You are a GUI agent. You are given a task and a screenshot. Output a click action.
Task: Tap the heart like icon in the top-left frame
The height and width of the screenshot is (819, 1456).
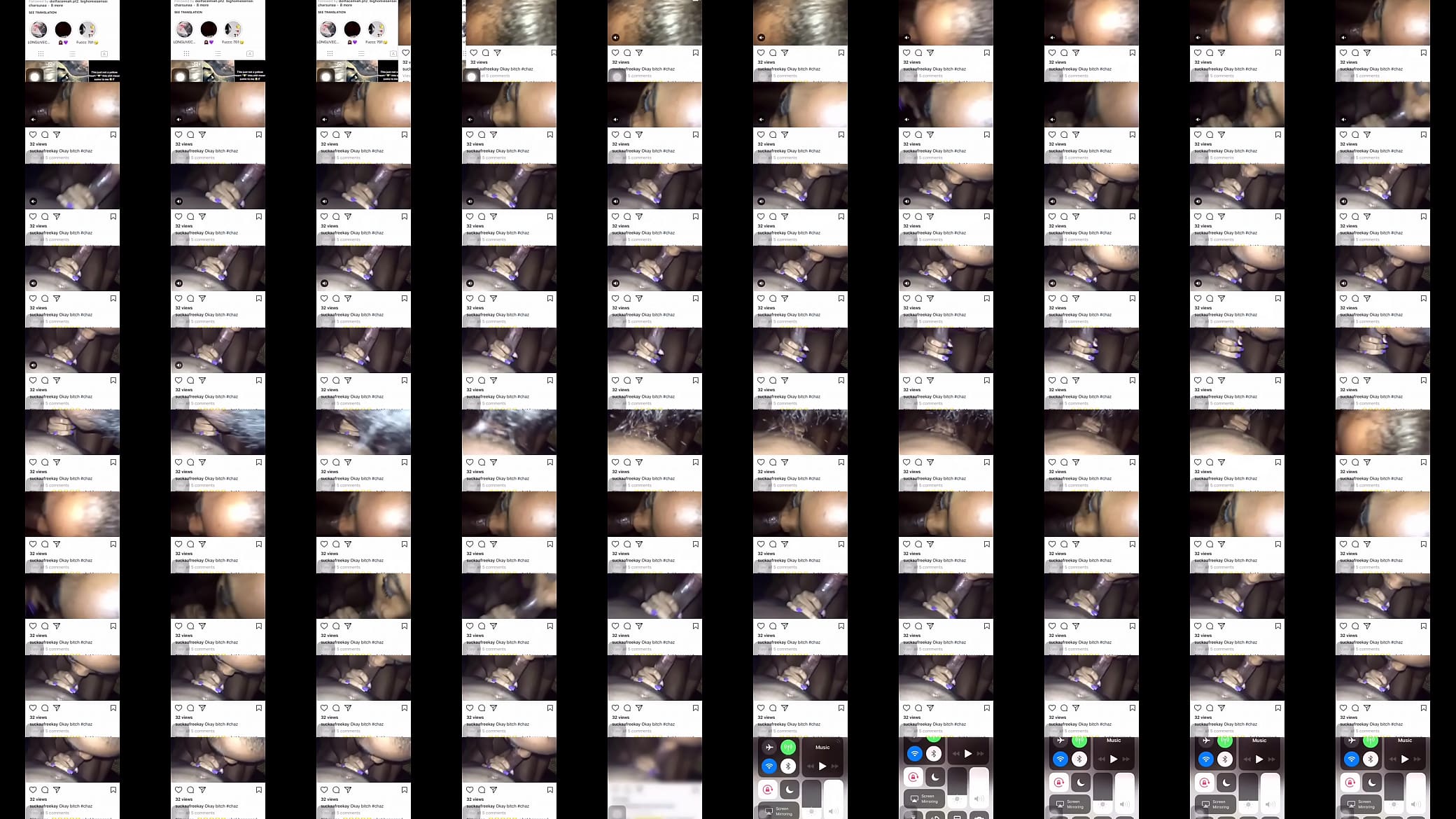[x=33, y=134]
